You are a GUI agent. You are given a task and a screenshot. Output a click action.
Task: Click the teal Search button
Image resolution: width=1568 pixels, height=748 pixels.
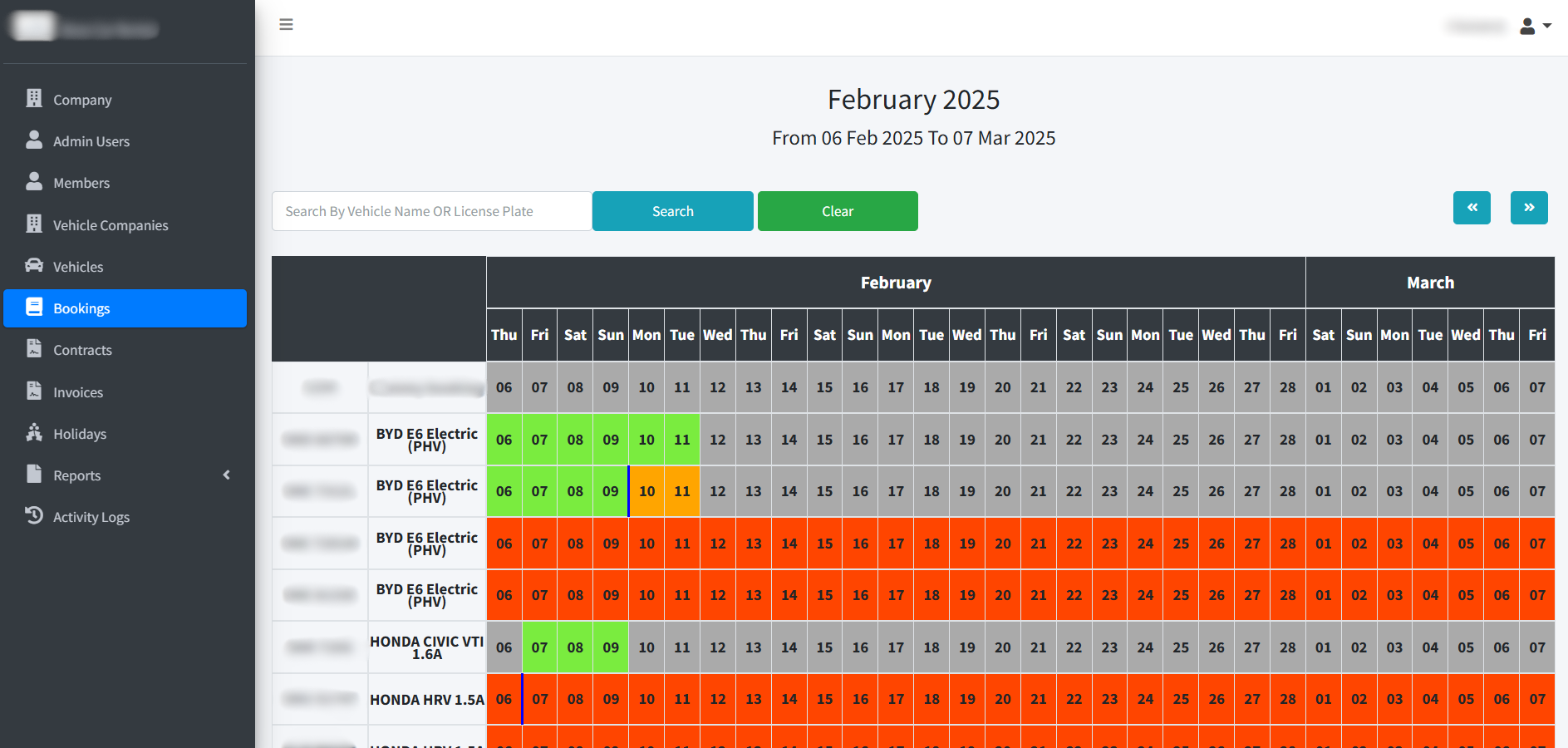click(x=673, y=211)
